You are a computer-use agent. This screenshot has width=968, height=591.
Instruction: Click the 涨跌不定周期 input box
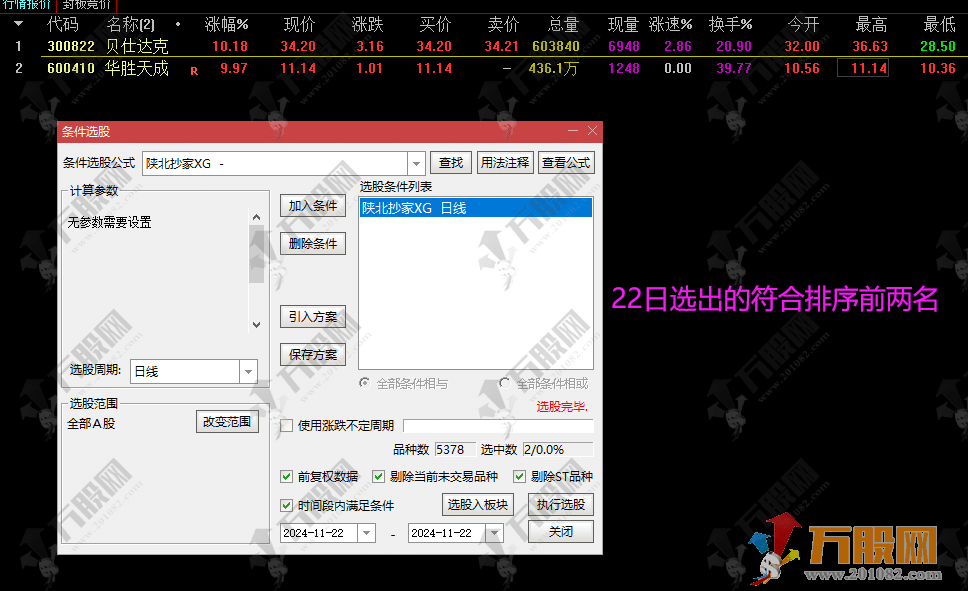[498, 425]
